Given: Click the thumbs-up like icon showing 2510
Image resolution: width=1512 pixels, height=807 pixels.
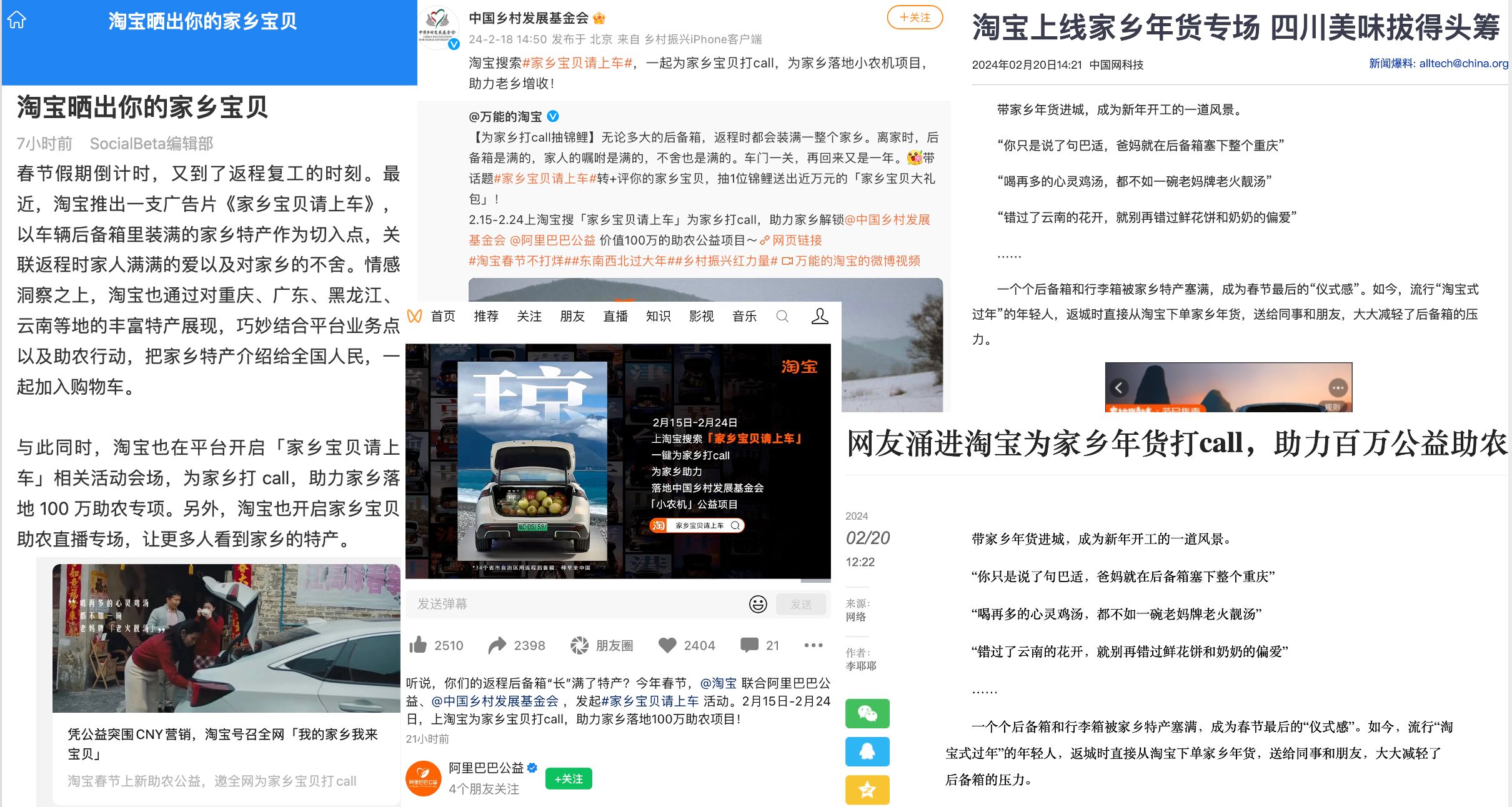Looking at the screenshot, I should tap(418, 645).
